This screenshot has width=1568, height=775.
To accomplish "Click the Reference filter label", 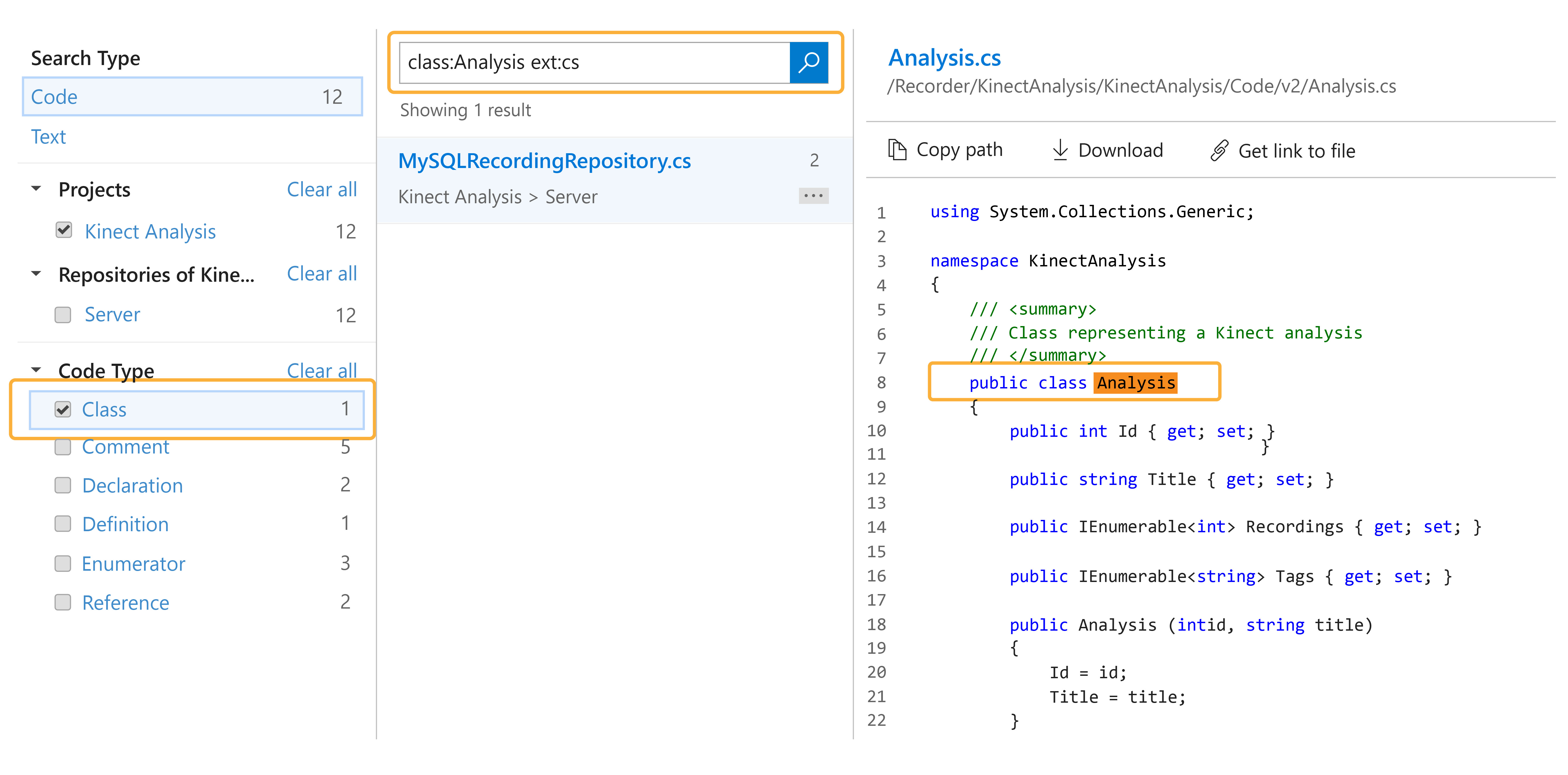I will [125, 603].
